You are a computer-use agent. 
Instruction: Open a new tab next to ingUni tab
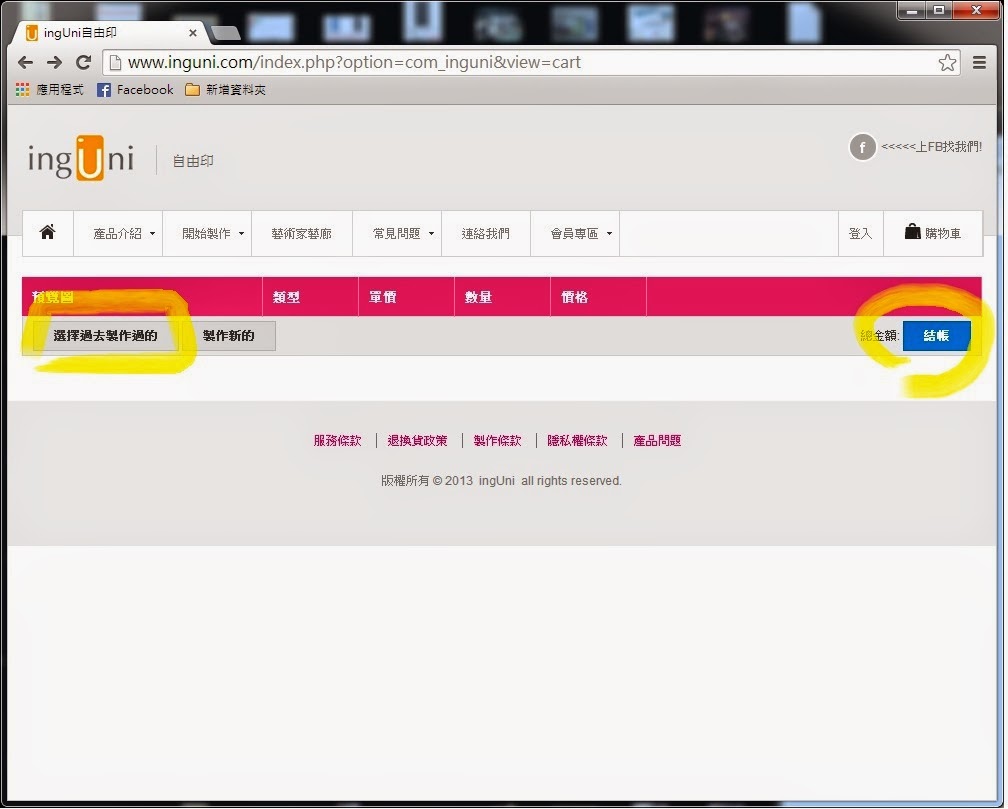click(x=225, y=33)
